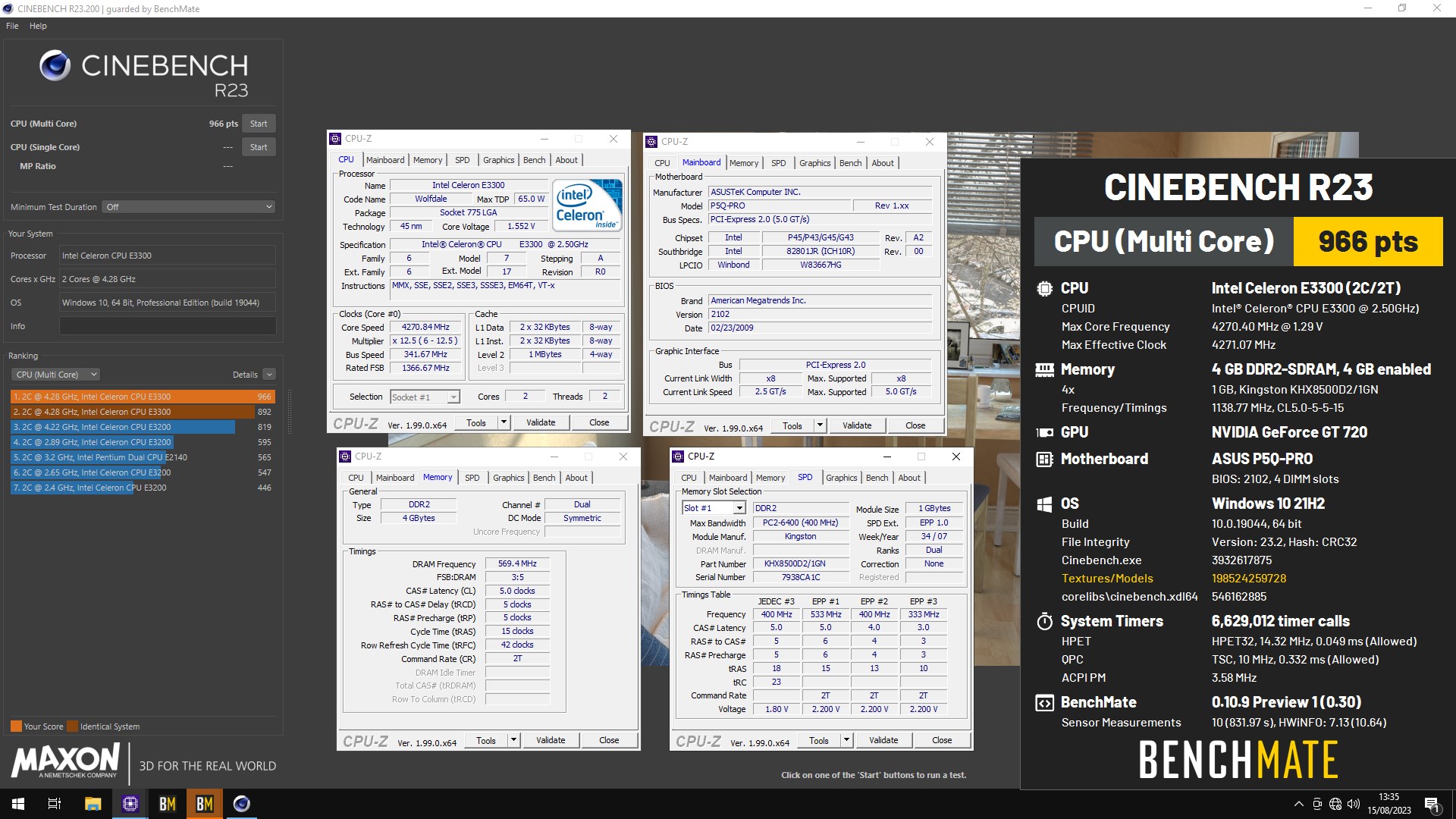1456x819 pixels.
Task: Open the Windows Start menu
Action: point(18,804)
